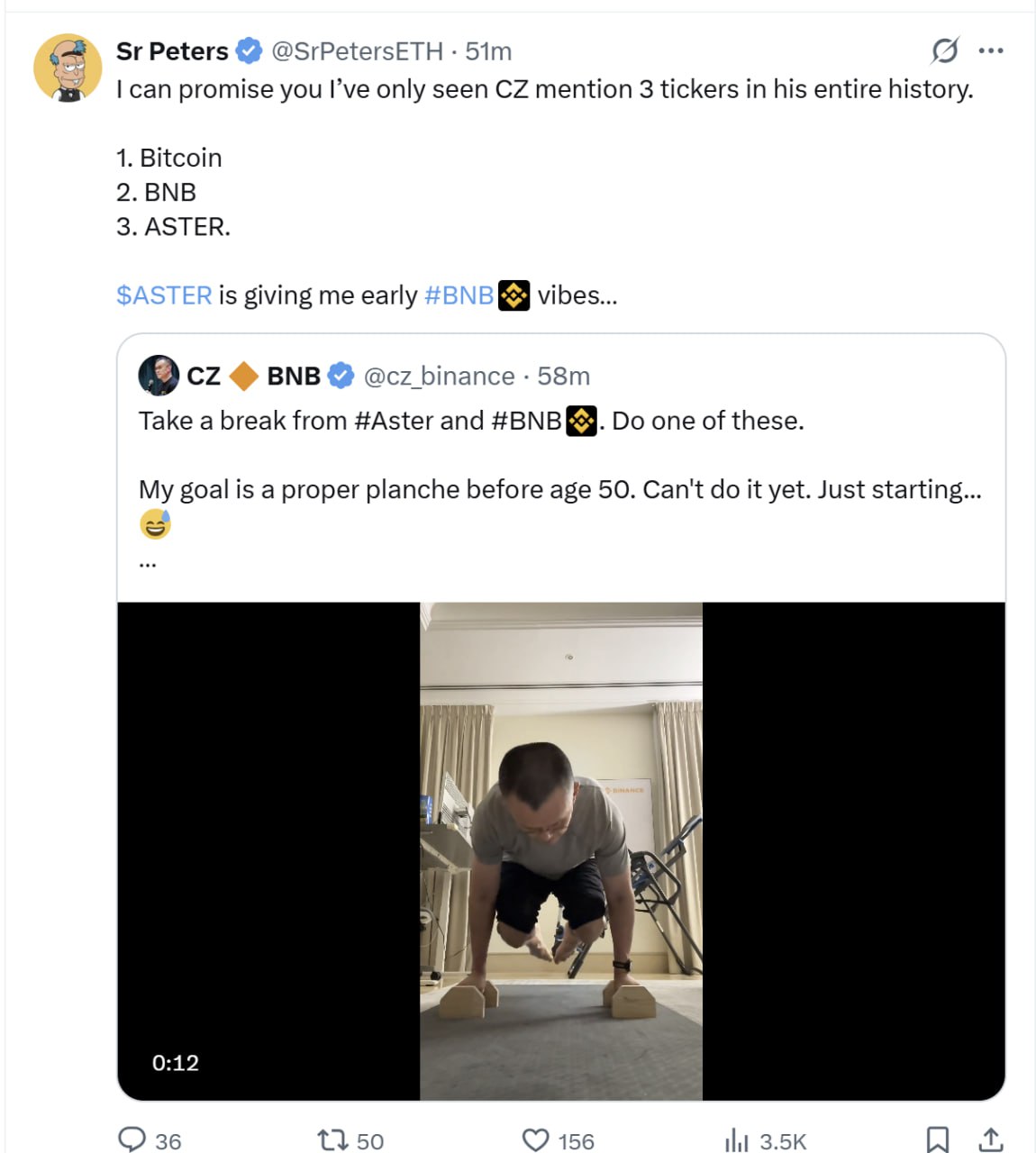Repost this tweet using the retweet icon

333,1139
